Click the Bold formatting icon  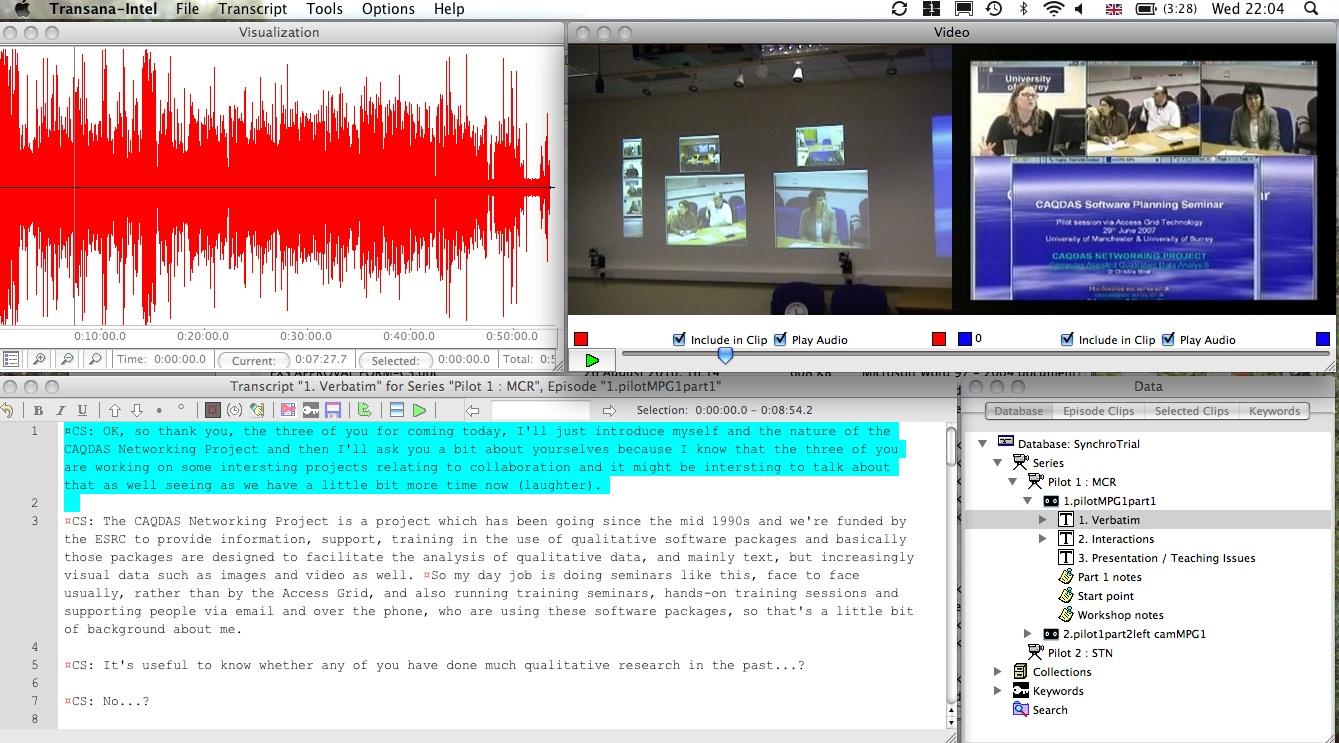coord(38,410)
